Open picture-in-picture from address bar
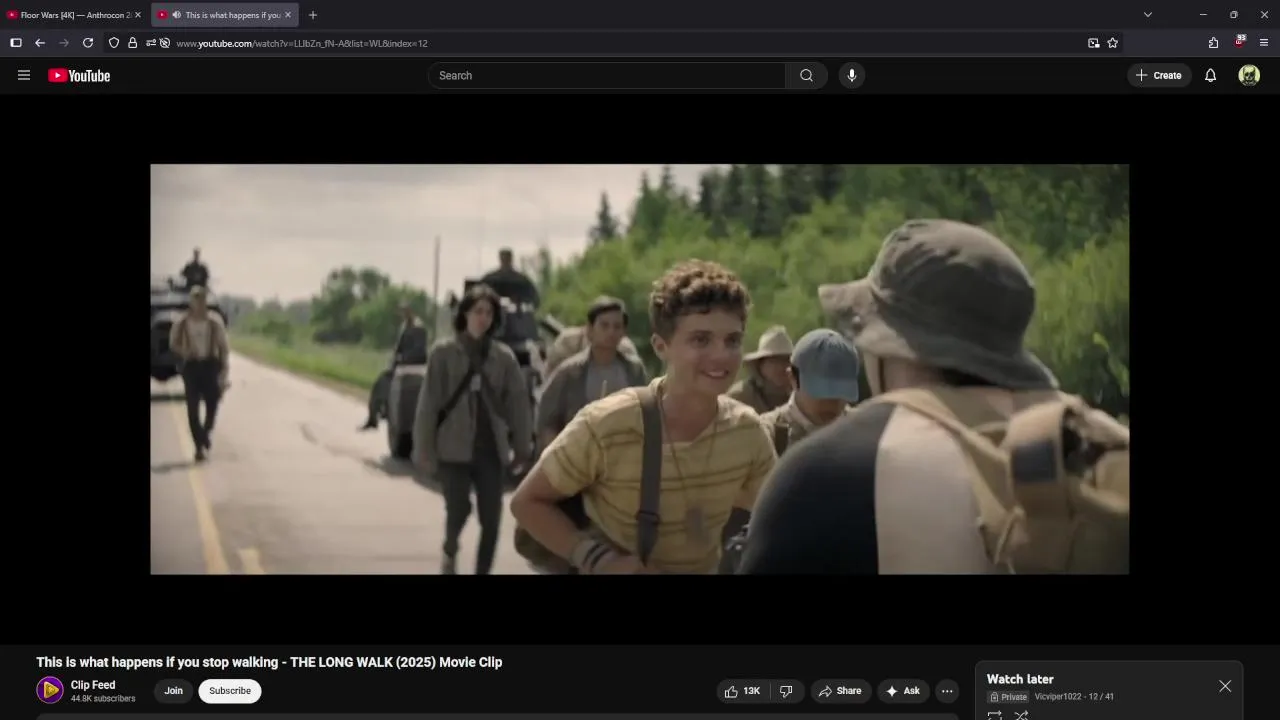 1094,43
